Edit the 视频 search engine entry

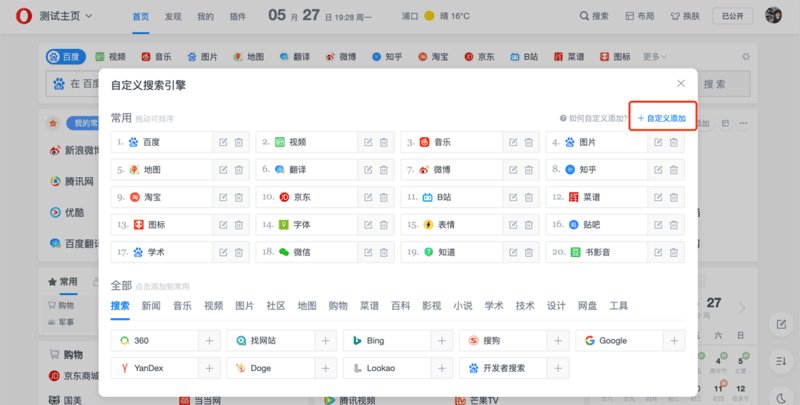368,142
